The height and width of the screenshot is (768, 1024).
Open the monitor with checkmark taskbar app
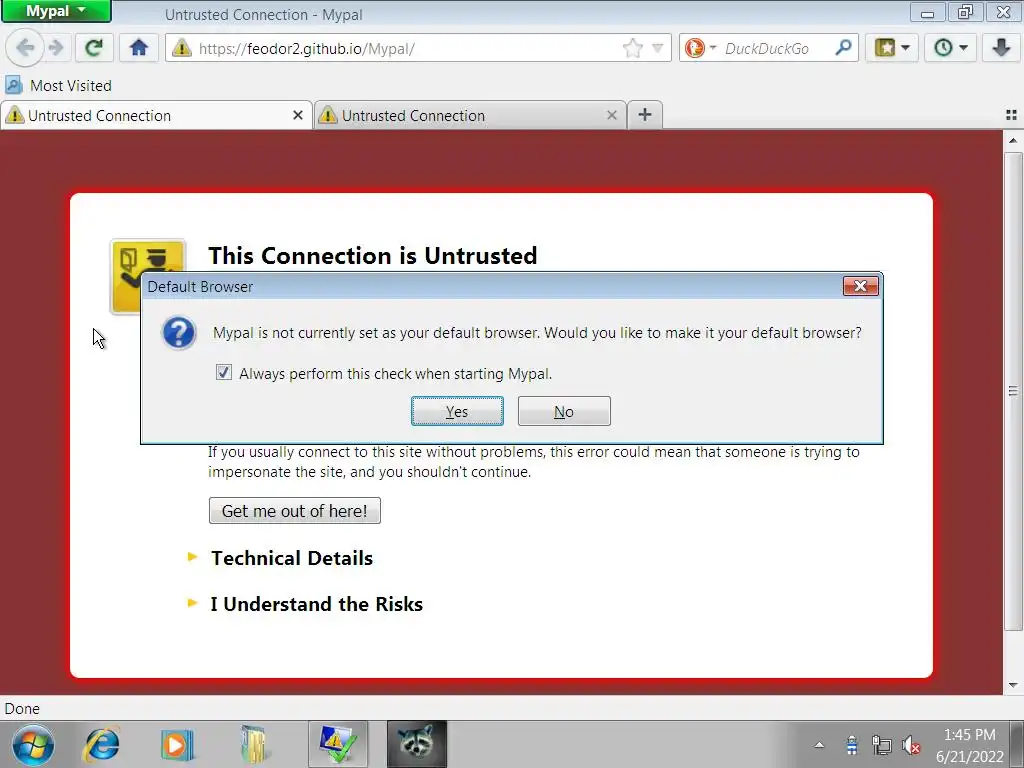[x=338, y=745]
